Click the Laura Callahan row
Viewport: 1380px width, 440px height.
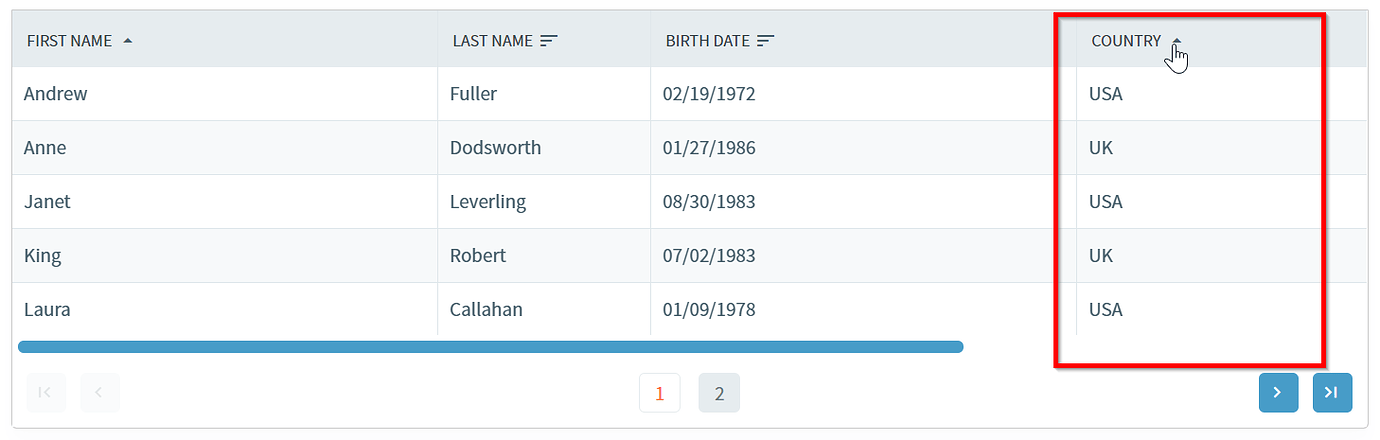pos(690,309)
